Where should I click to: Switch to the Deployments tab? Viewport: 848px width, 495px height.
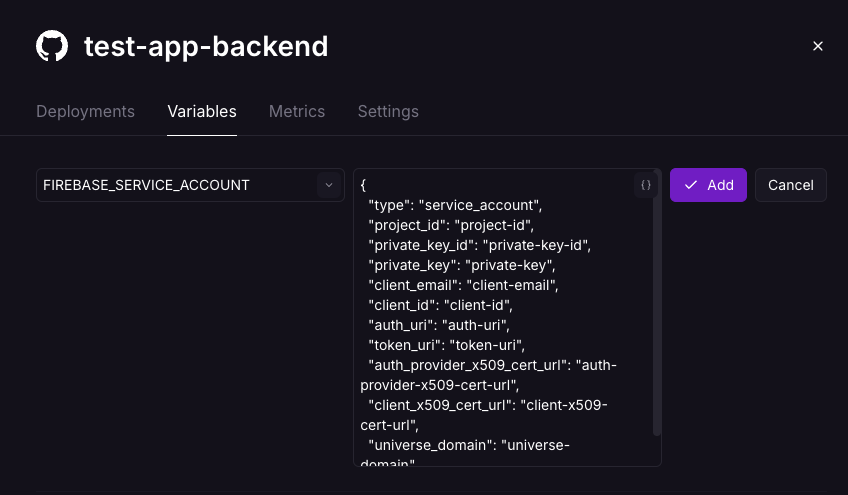(85, 111)
